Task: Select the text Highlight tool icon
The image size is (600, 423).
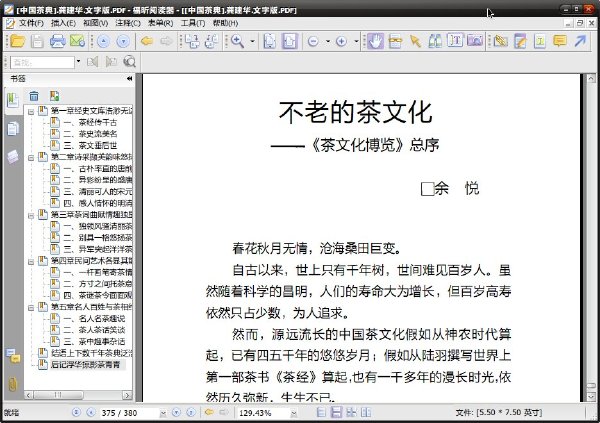Action: pyautogui.click(x=540, y=41)
